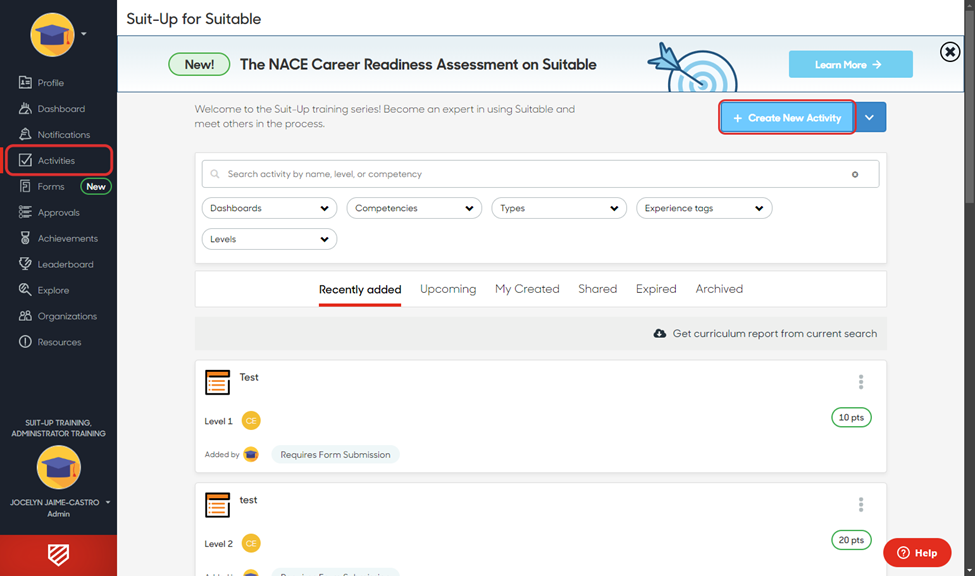The image size is (975, 576).
Task: Click the Learn More button
Action: tap(851, 64)
